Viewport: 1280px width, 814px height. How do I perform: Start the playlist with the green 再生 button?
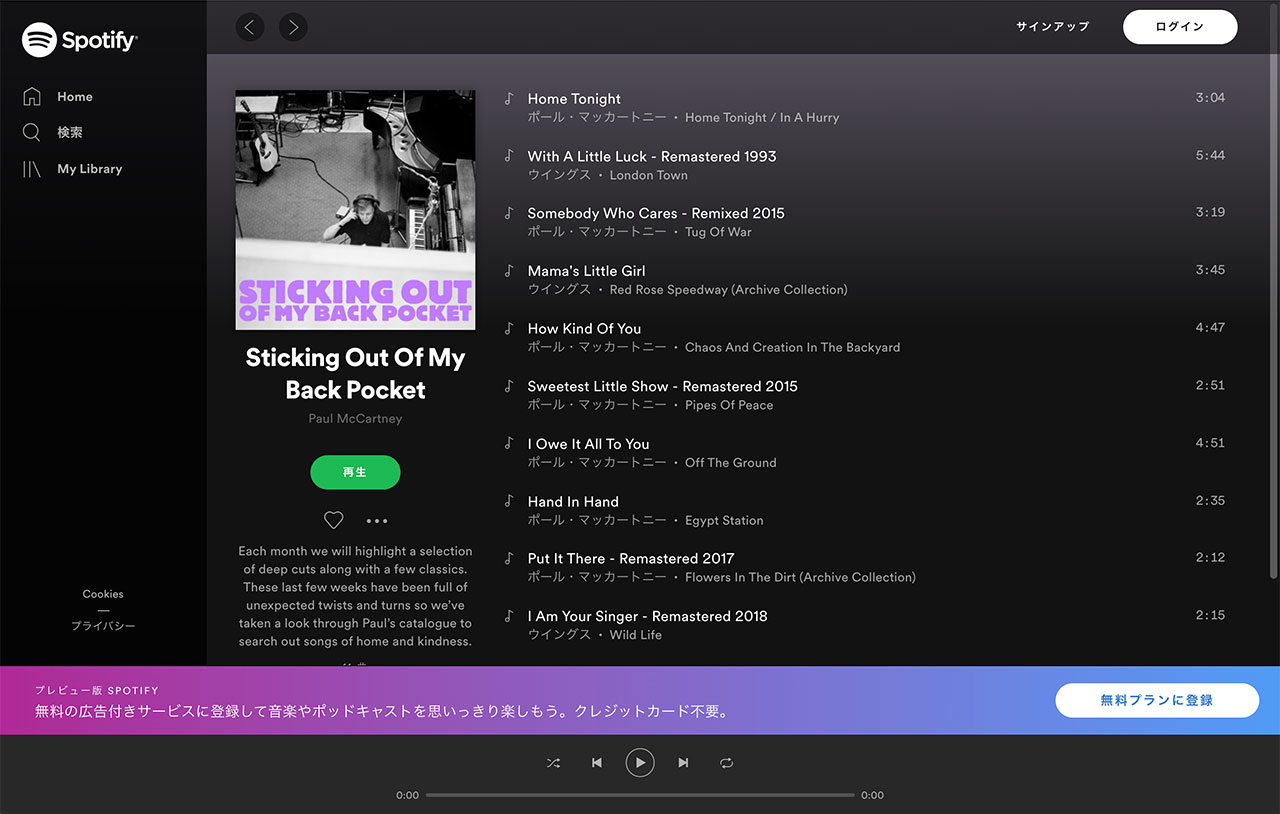pos(355,472)
